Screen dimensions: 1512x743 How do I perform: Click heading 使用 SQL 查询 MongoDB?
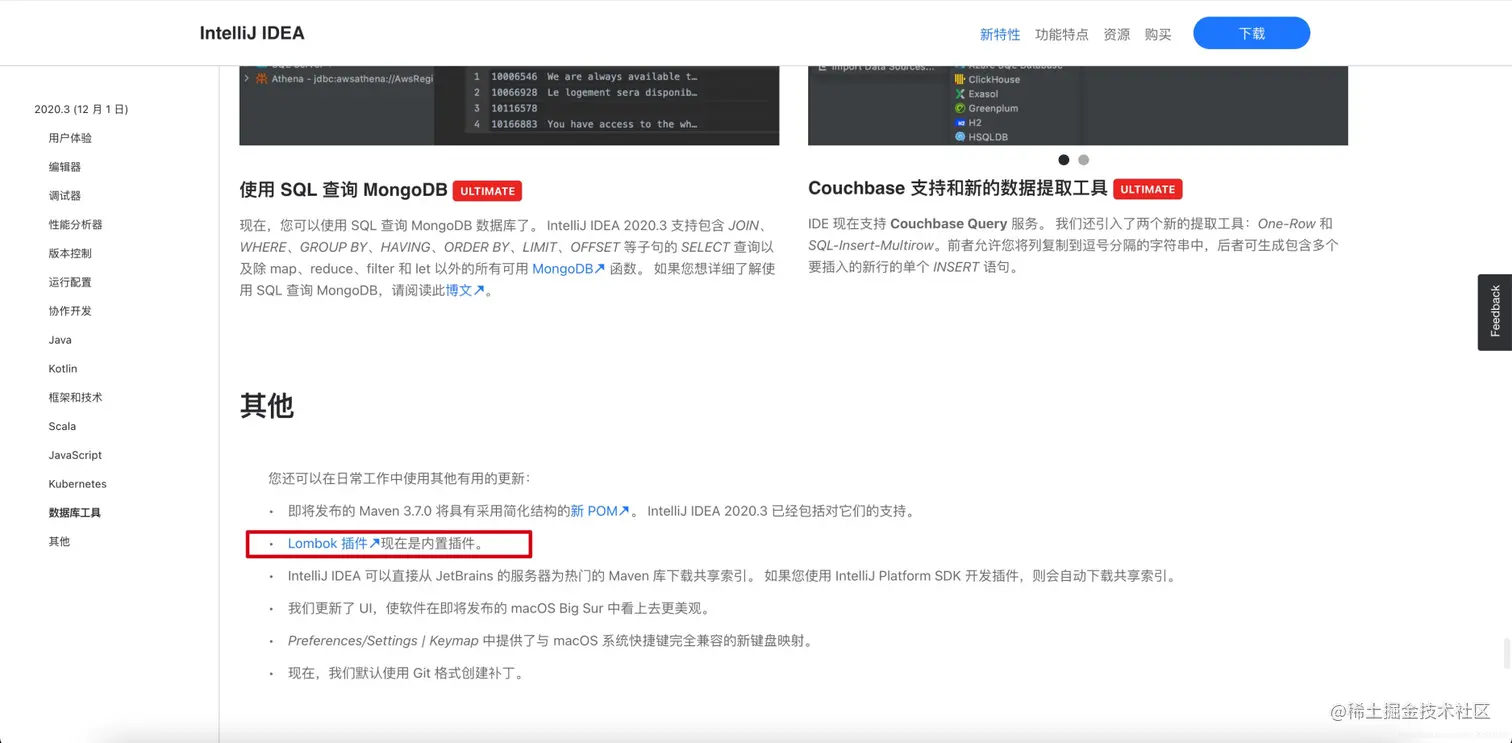point(343,190)
